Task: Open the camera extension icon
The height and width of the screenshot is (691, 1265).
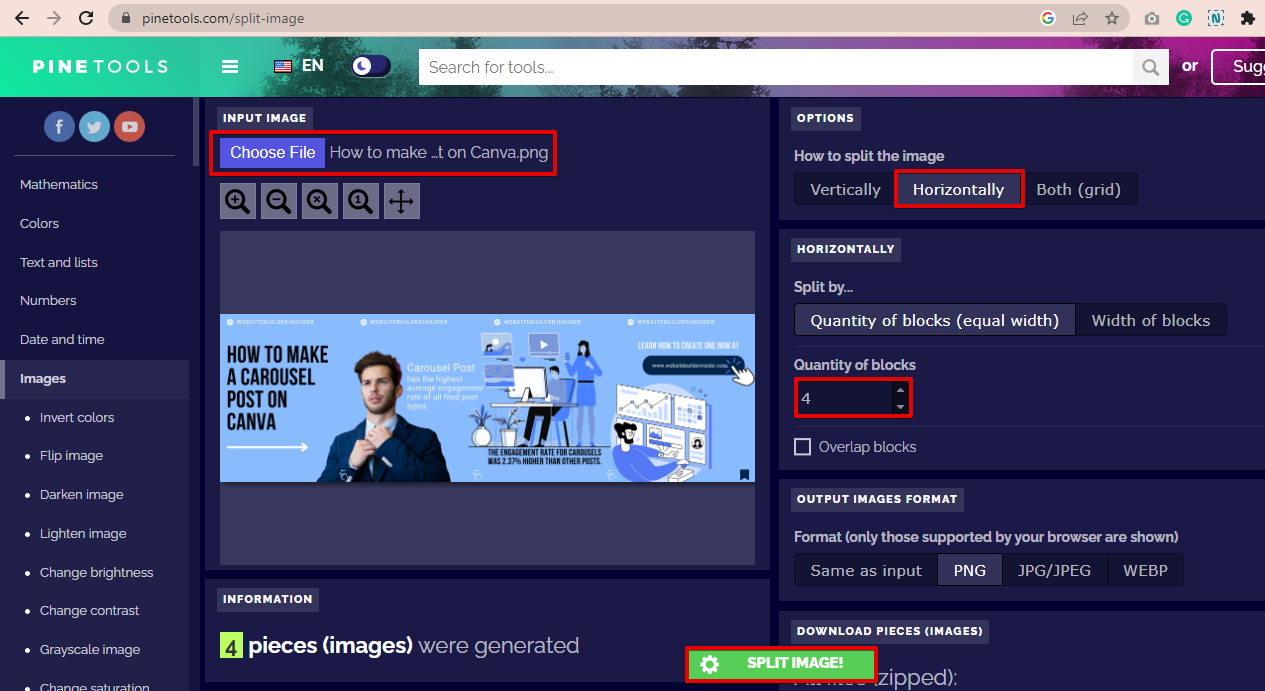Action: [1152, 18]
